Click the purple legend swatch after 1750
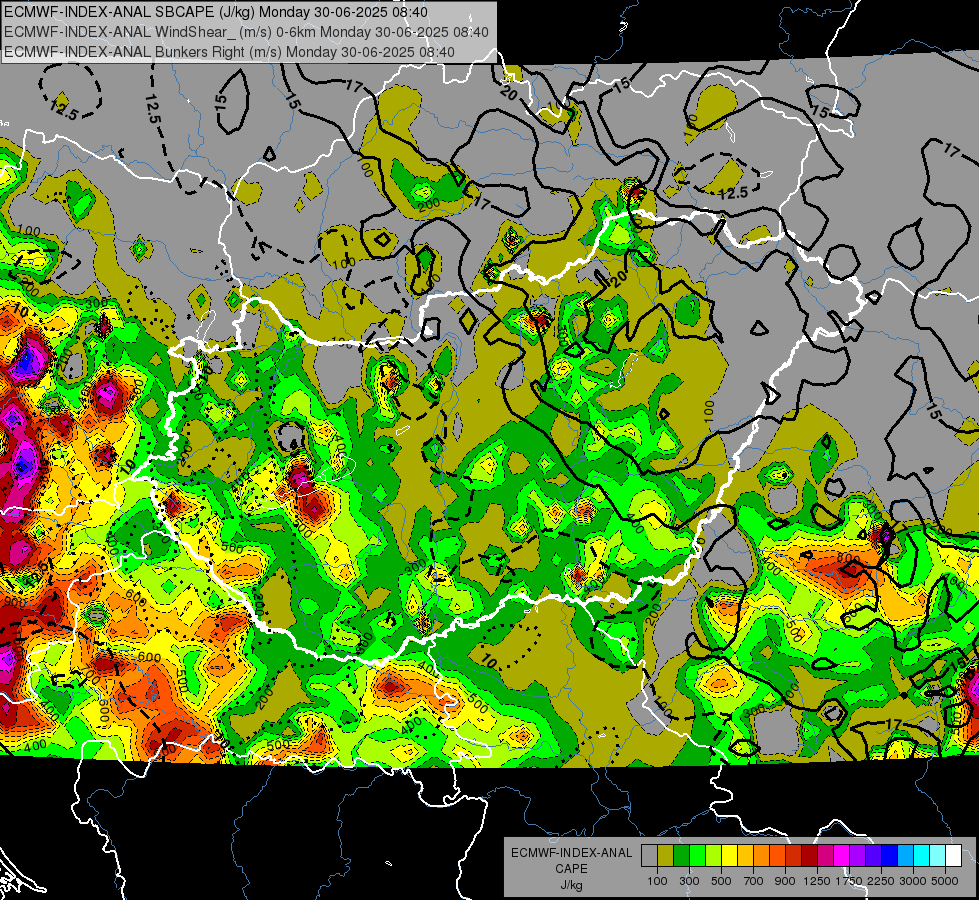Viewport: 979px width, 900px height. click(x=857, y=855)
